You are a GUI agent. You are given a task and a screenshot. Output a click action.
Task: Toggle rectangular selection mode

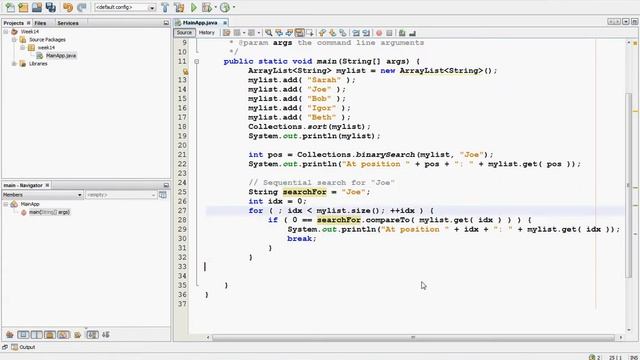310,33
